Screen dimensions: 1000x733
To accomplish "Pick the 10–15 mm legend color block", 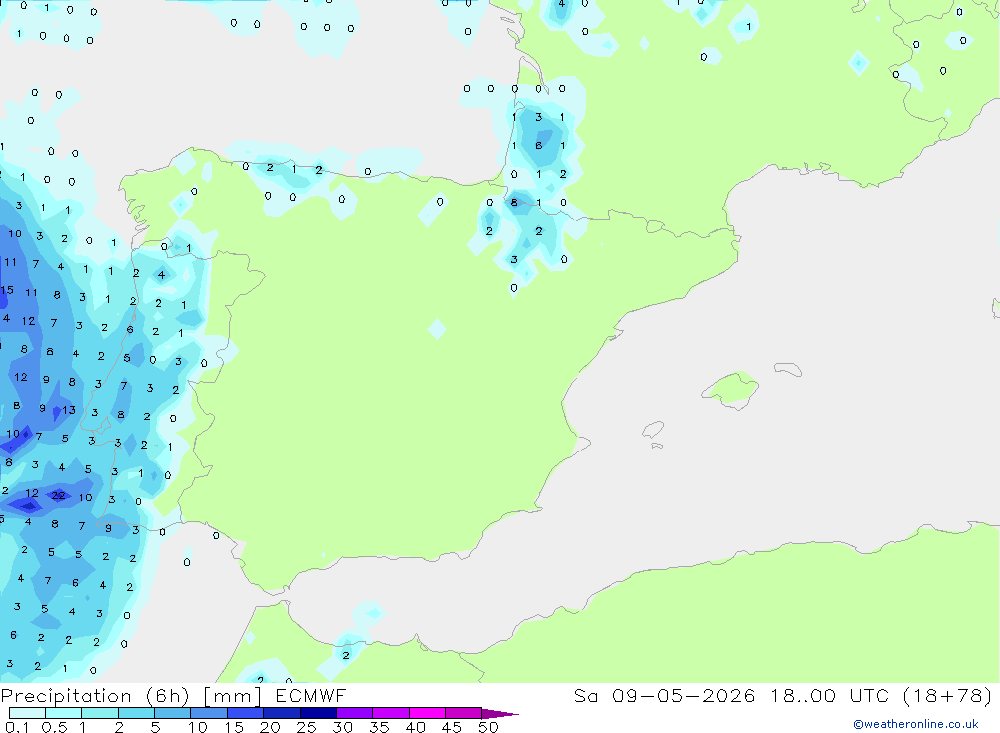I will pos(209,713).
